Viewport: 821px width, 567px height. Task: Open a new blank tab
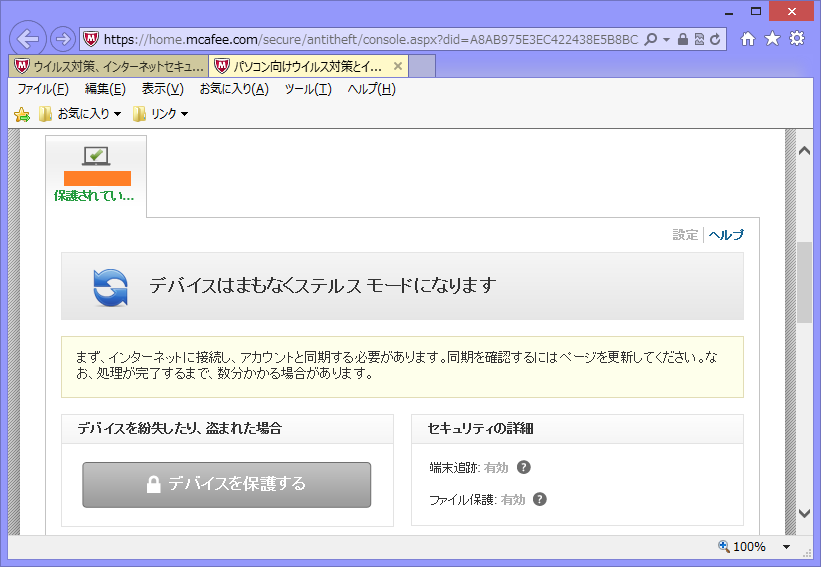(x=422, y=66)
